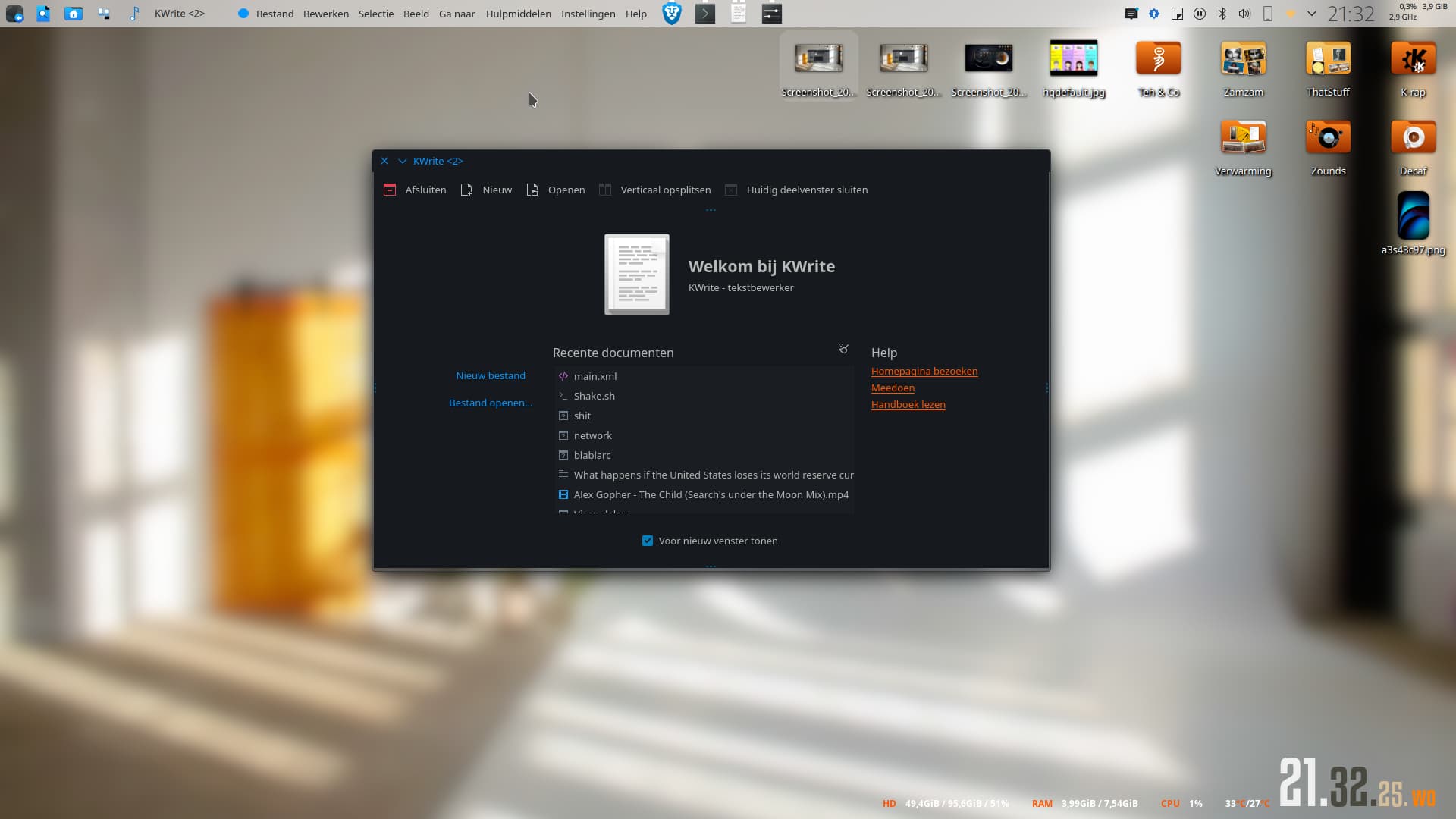Open the Hulpmiddelen menu
This screenshot has height=819, width=1456.
pos(518,14)
